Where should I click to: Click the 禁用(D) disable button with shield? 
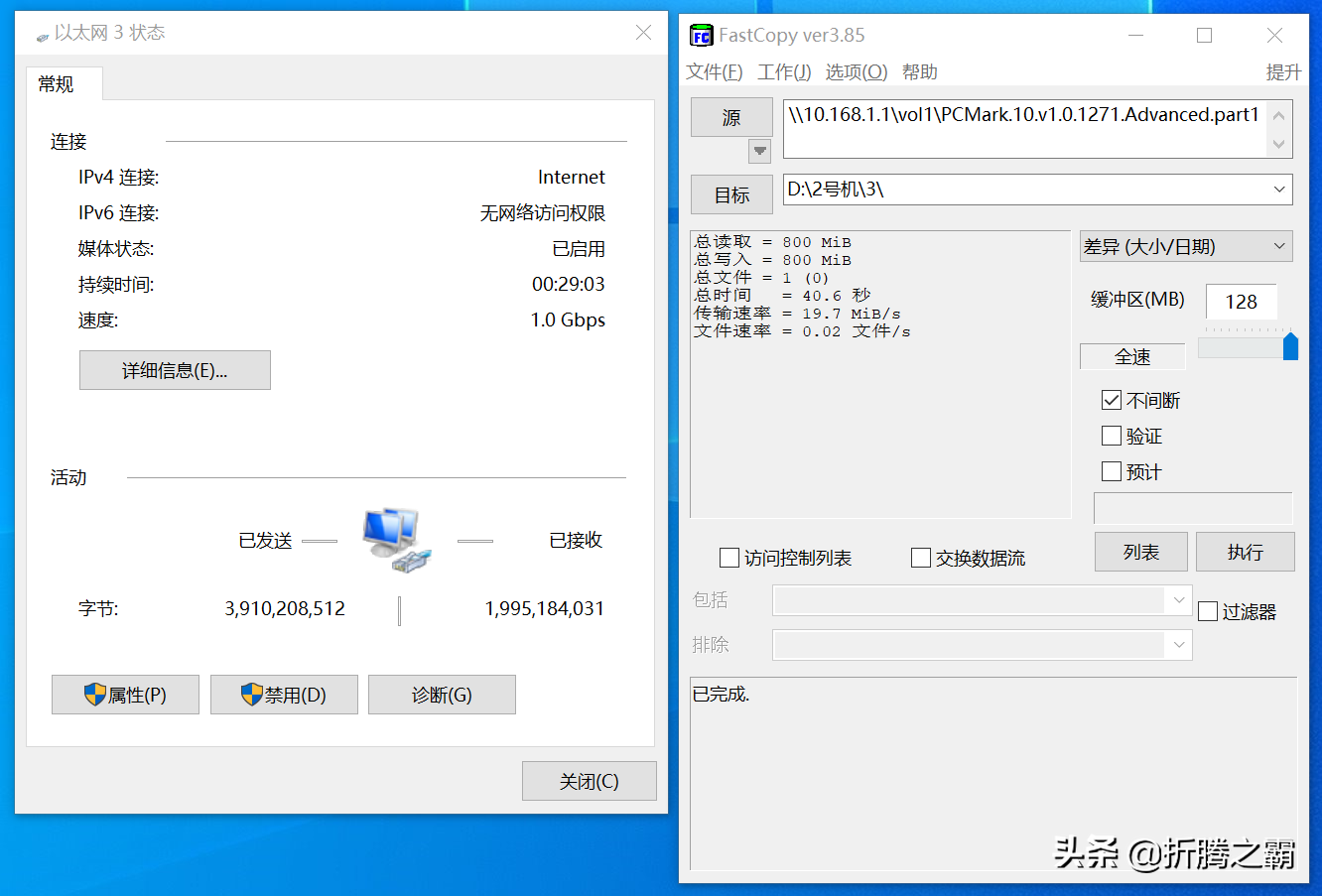click(x=284, y=695)
